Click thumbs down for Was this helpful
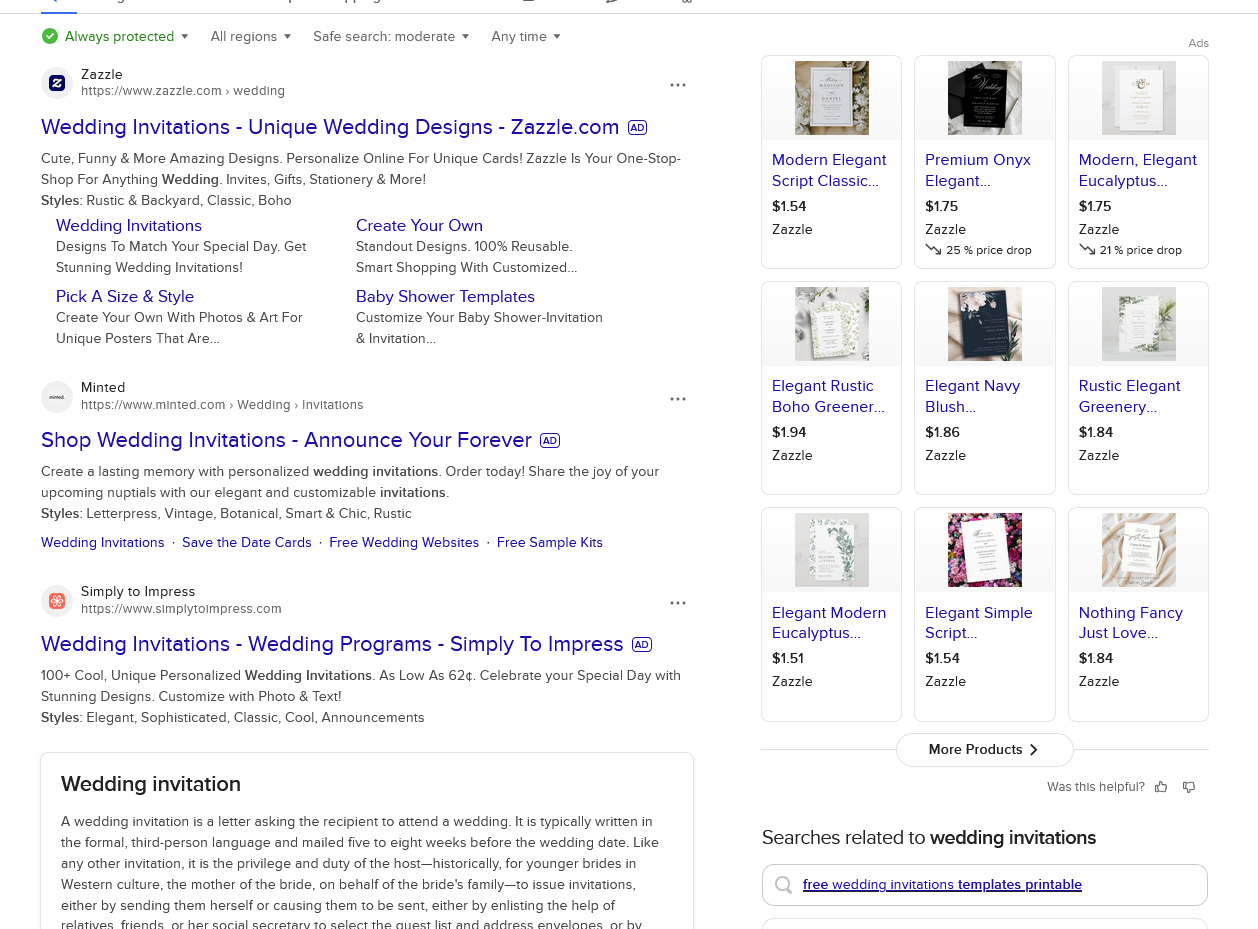This screenshot has width=1258, height=929. pyautogui.click(x=1189, y=787)
